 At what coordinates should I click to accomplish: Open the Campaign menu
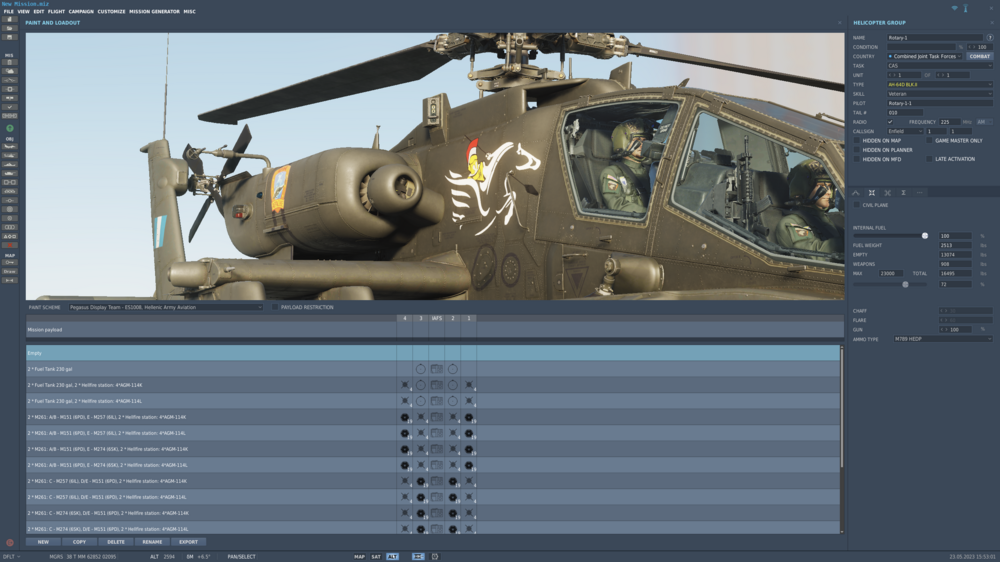click(x=81, y=11)
